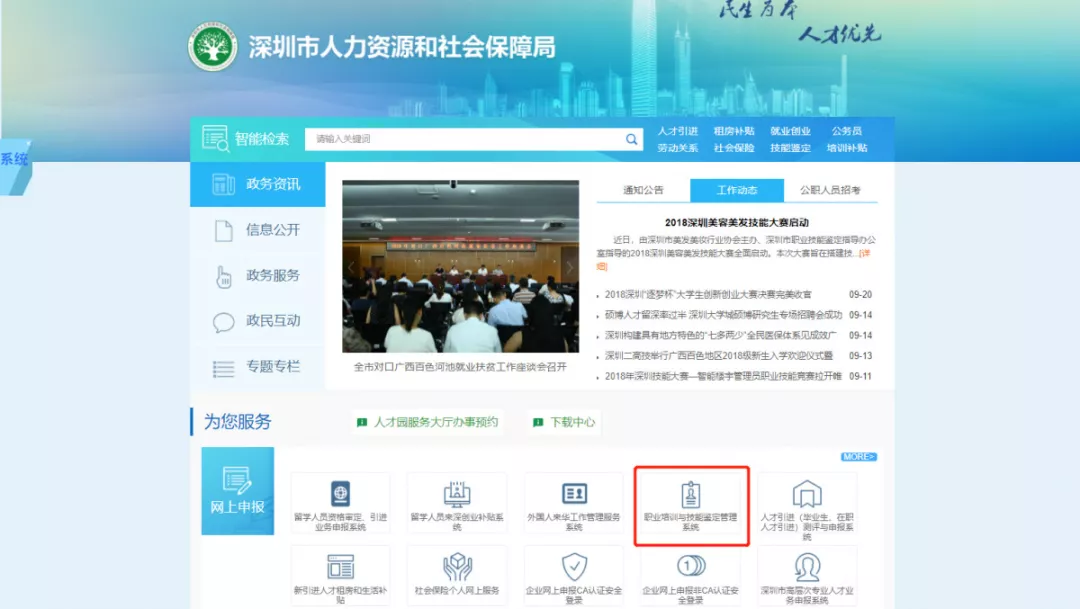
Task: Open 新引进人才租房和生活补贴 icon
Action: pos(341,567)
